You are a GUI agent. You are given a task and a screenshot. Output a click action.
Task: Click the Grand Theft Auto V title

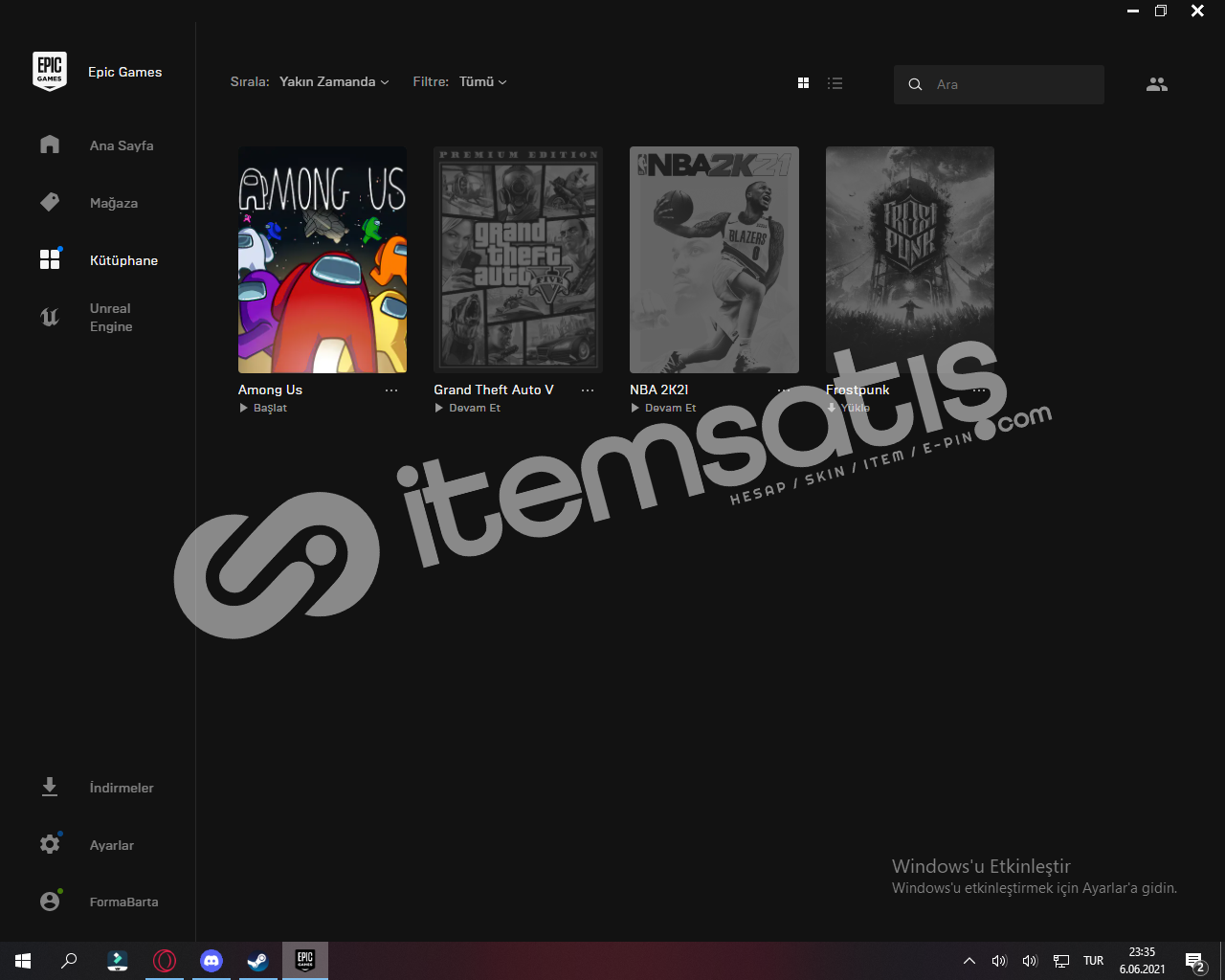click(494, 390)
